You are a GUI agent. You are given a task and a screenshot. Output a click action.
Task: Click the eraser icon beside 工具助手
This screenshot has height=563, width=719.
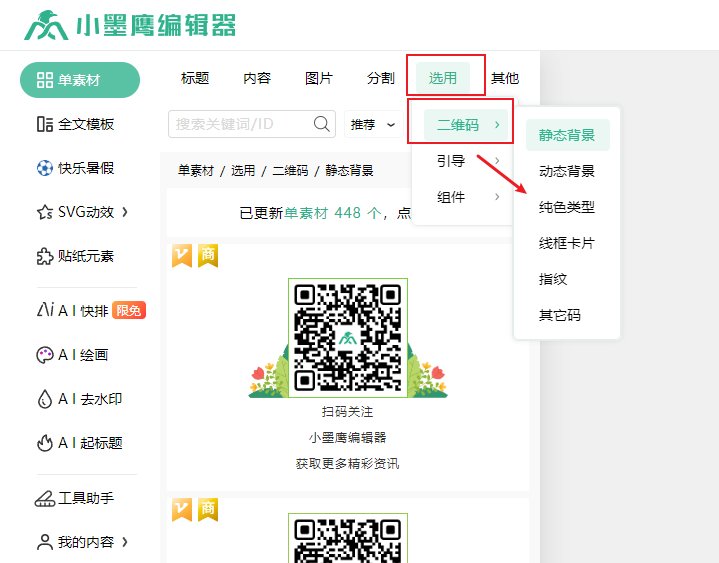pyautogui.click(x=45, y=498)
